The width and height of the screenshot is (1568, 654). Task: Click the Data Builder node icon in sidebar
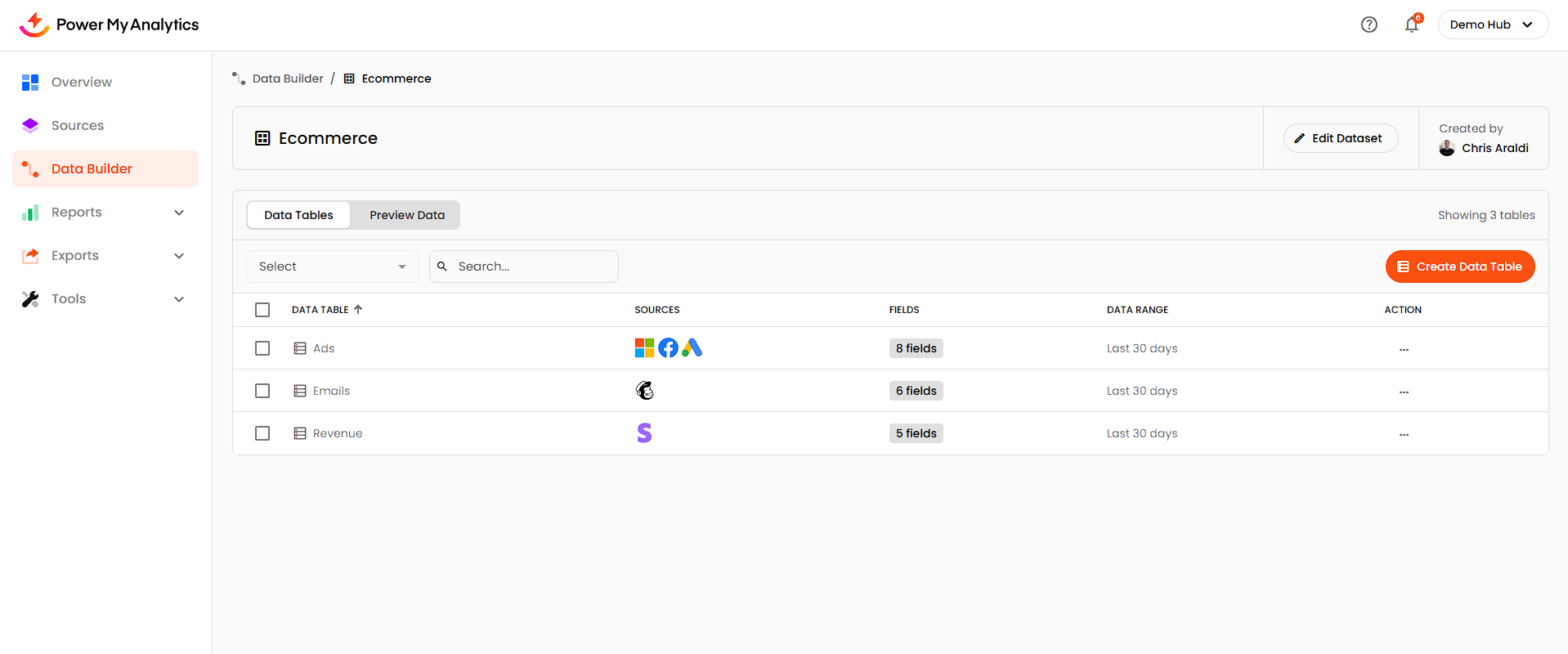pos(30,168)
